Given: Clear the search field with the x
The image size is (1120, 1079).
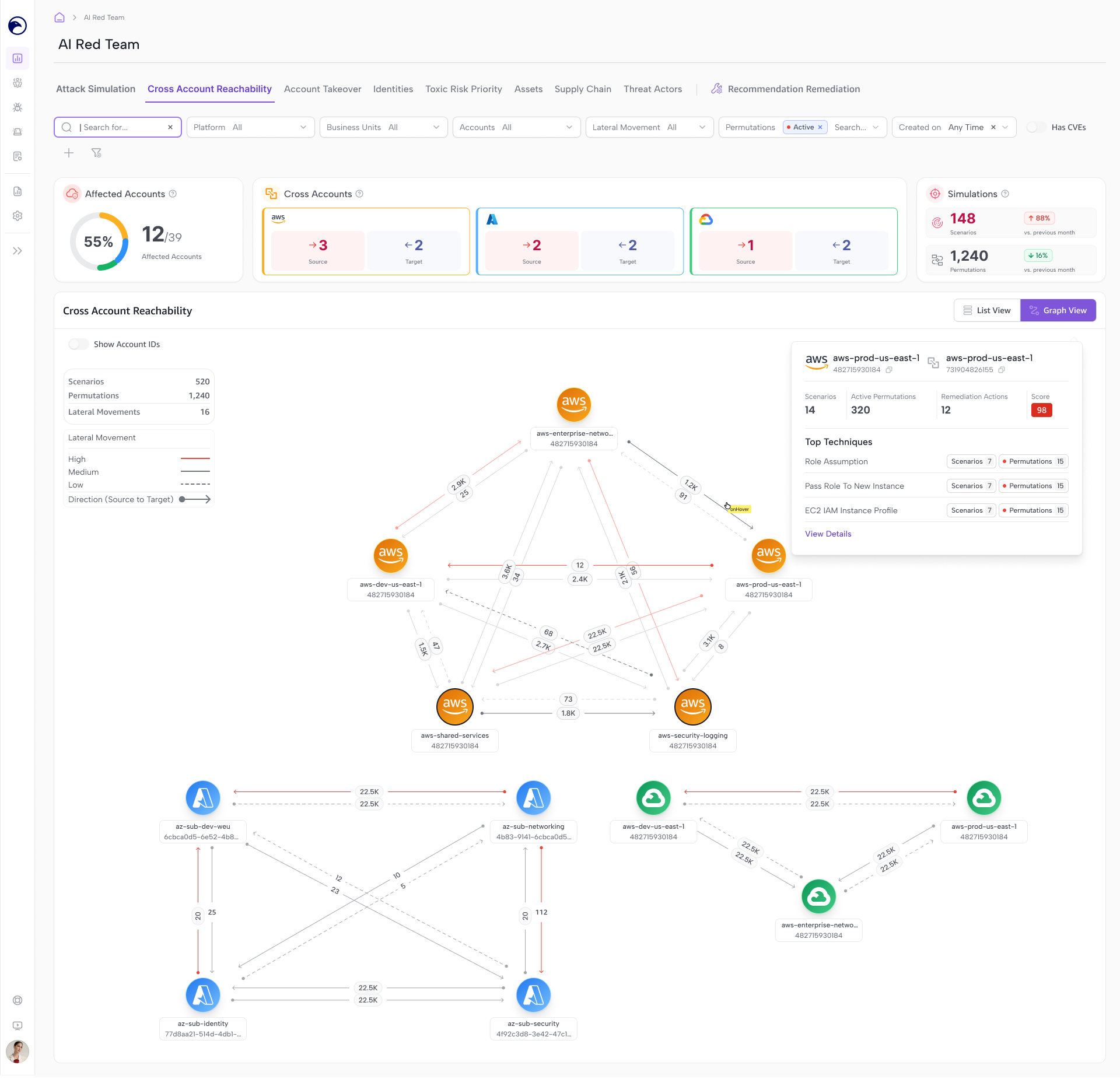Looking at the screenshot, I should tap(170, 127).
